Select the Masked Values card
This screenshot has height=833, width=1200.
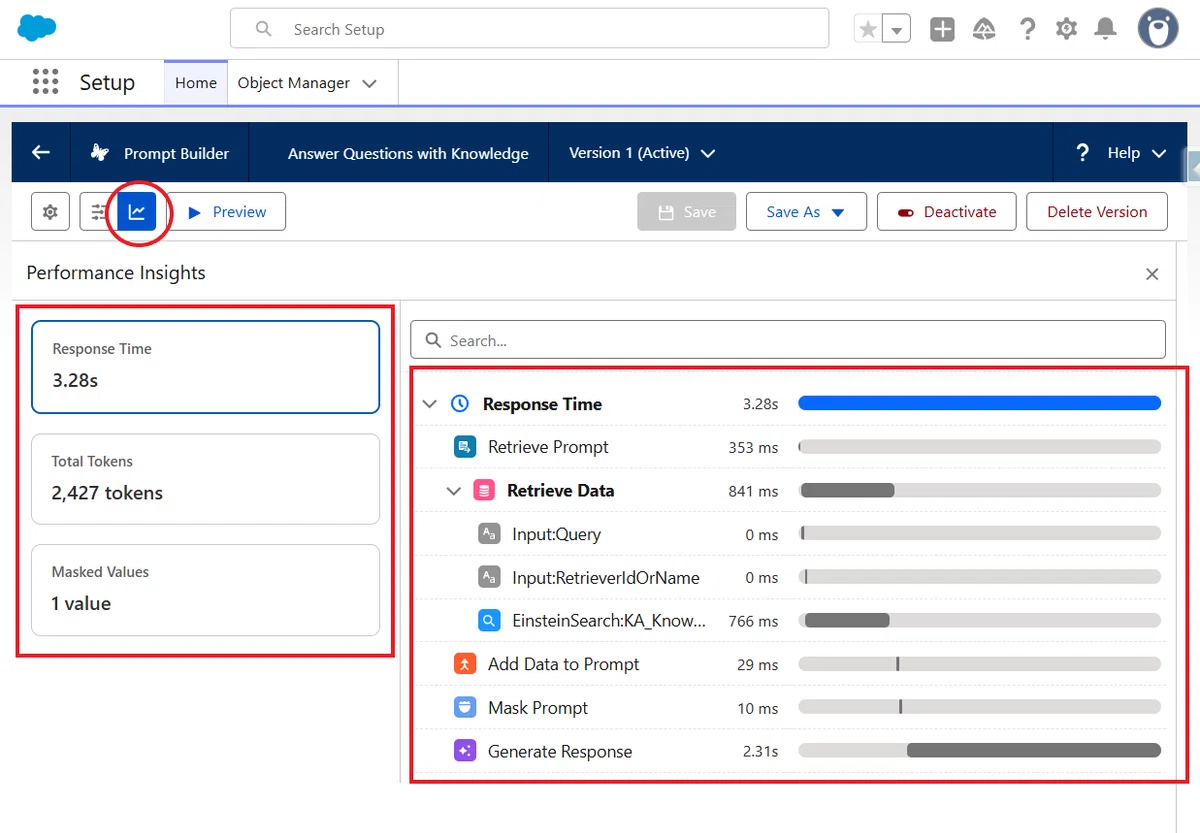pyautogui.click(x=205, y=590)
